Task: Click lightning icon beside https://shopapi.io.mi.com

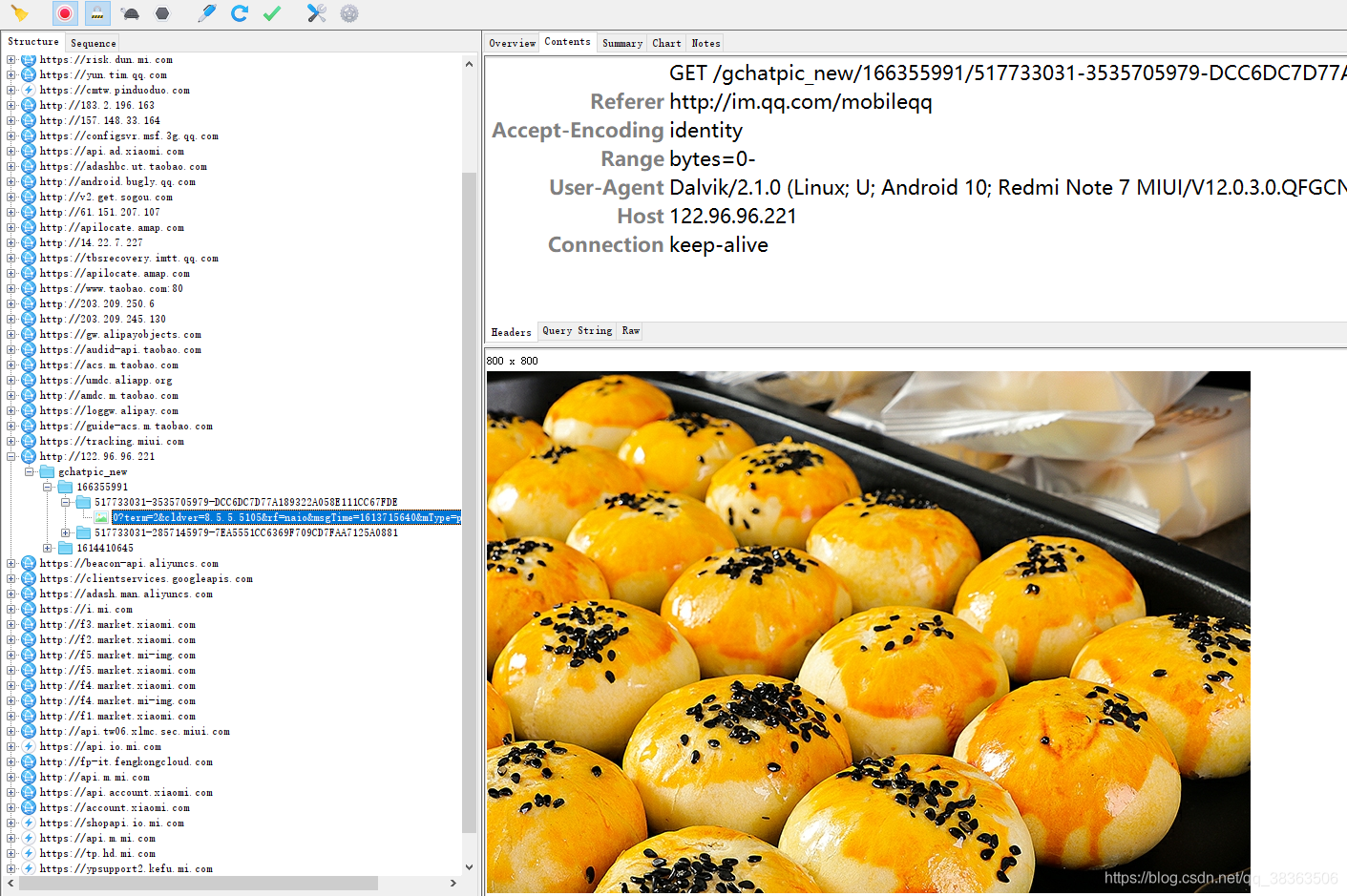Action: (29, 823)
